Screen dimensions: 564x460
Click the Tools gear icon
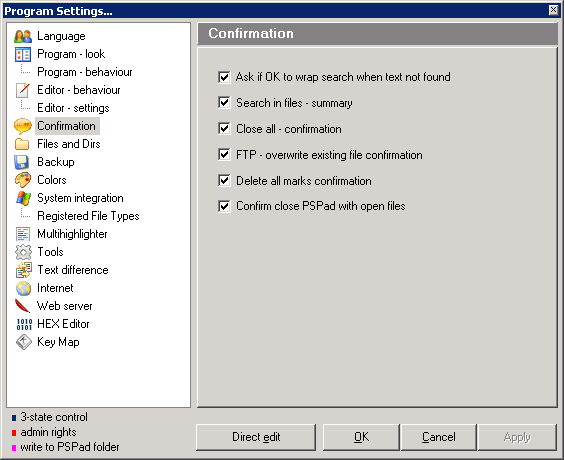23,252
